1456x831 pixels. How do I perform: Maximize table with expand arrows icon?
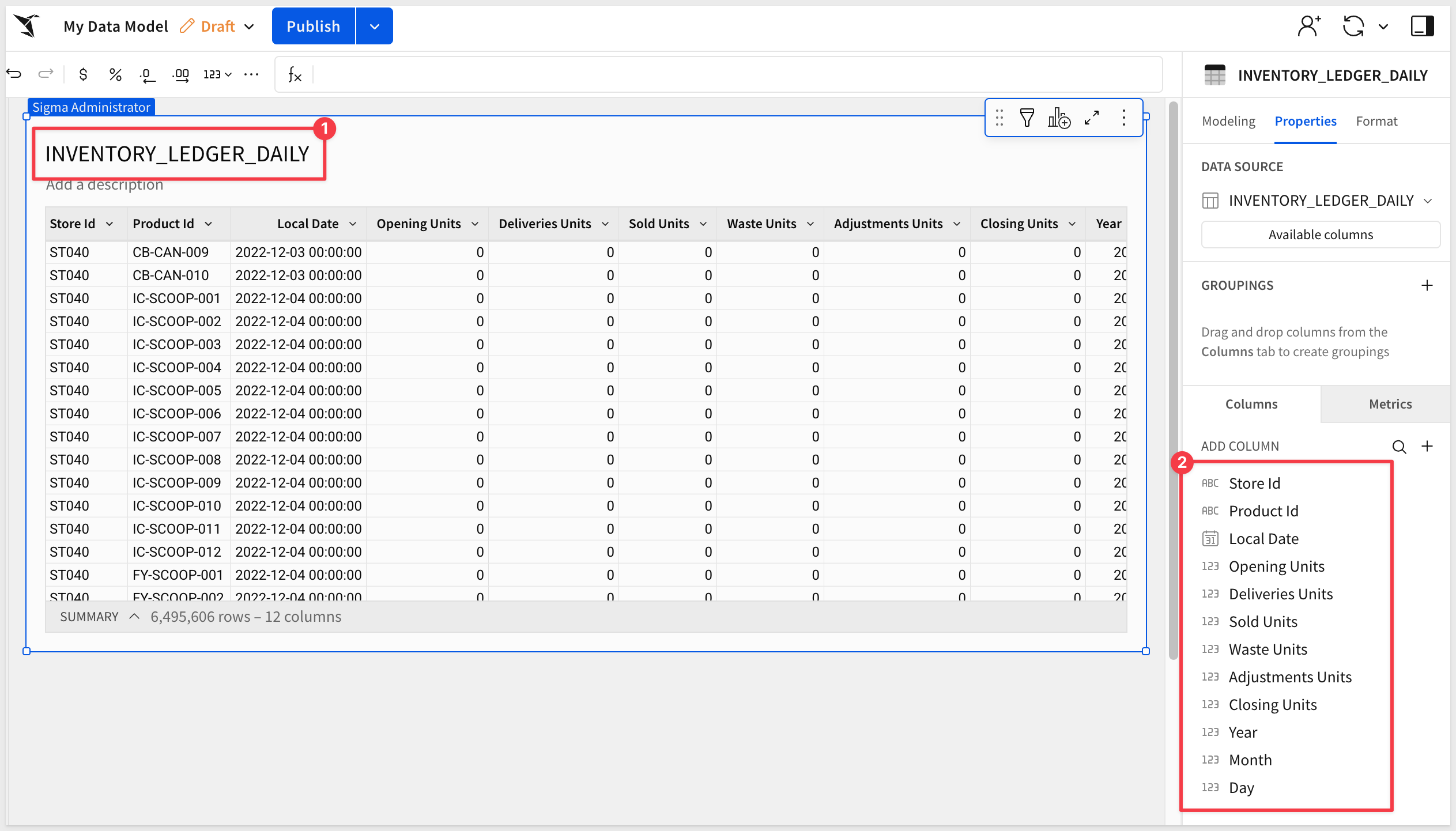pos(1092,118)
